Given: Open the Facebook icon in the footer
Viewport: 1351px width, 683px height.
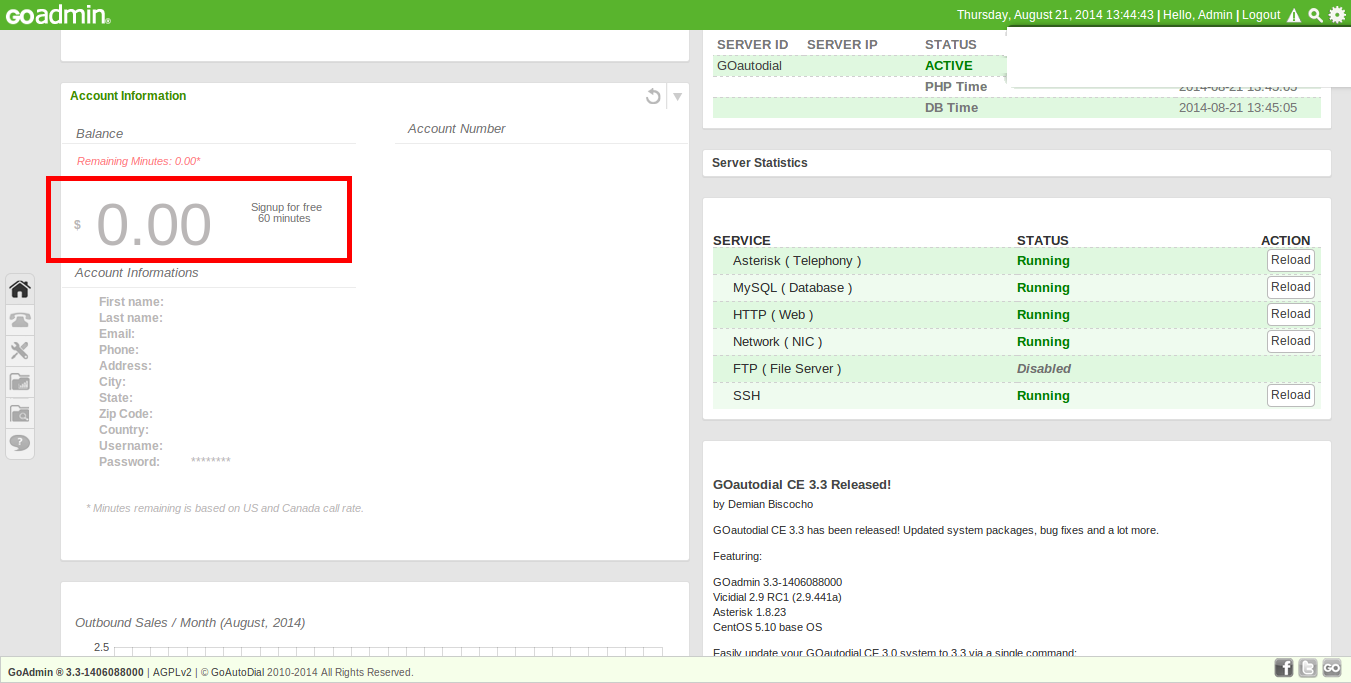Looking at the screenshot, I should [1284, 668].
